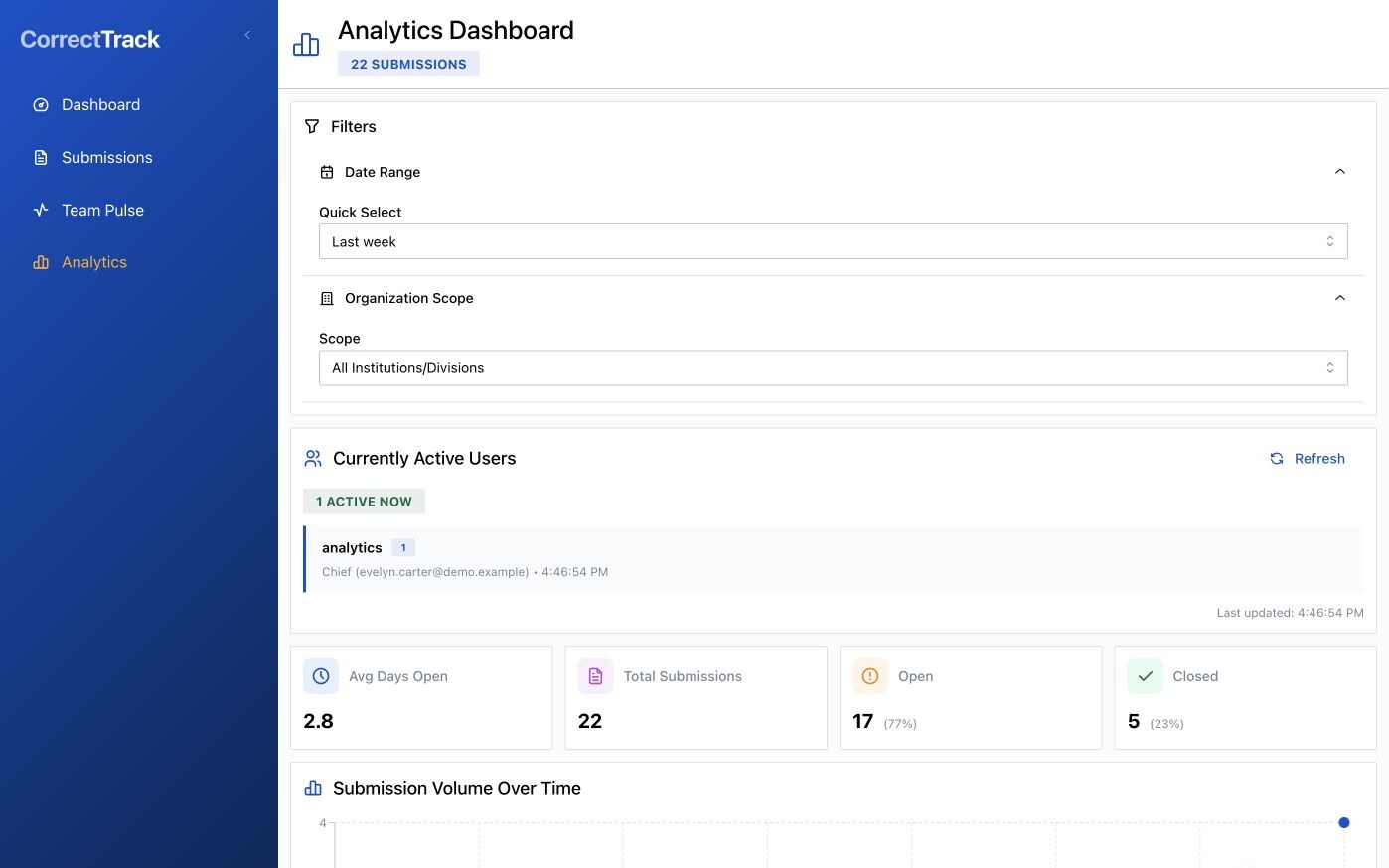Screen dimensions: 1389x868
Task: Collapse the Organization Scope section chevron
Action: coord(1340,298)
